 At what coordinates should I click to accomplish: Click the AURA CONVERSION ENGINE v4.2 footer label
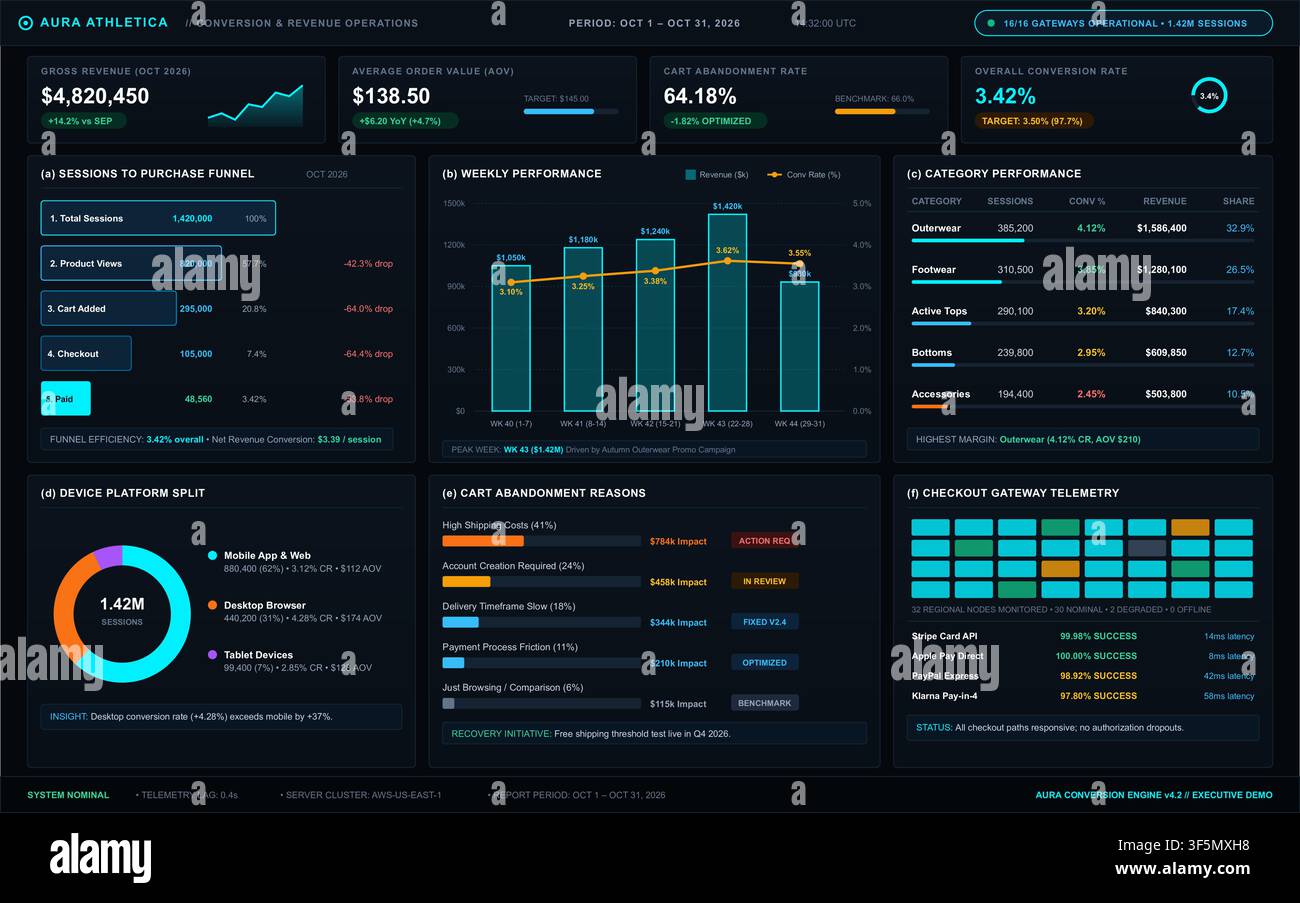click(1154, 795)
